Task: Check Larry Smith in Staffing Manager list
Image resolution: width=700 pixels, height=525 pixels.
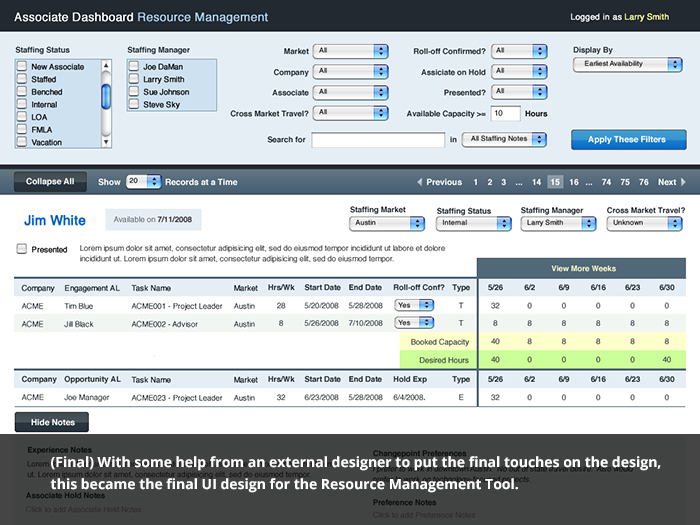Action: [x=133, y=79]
